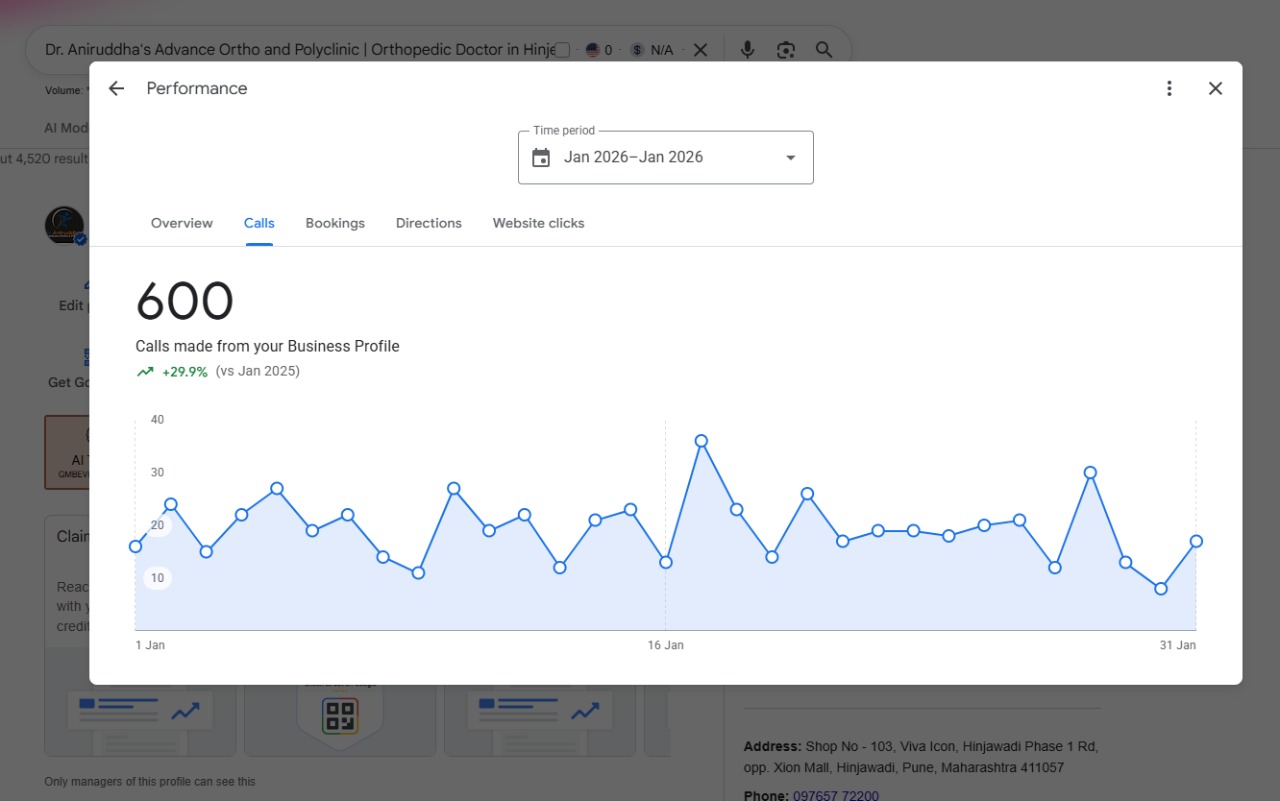Switch to the Overview tab
The image size is (1280, 801).
[x=182, y=223]
